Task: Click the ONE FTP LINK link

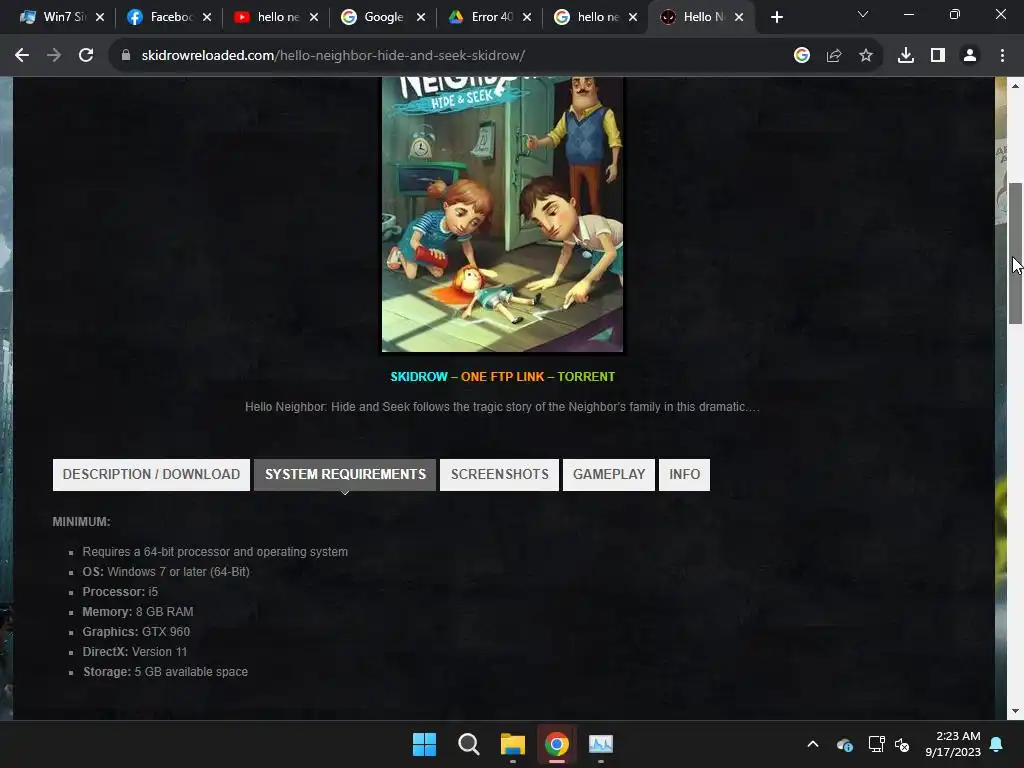Action: [x=502, y=377]
